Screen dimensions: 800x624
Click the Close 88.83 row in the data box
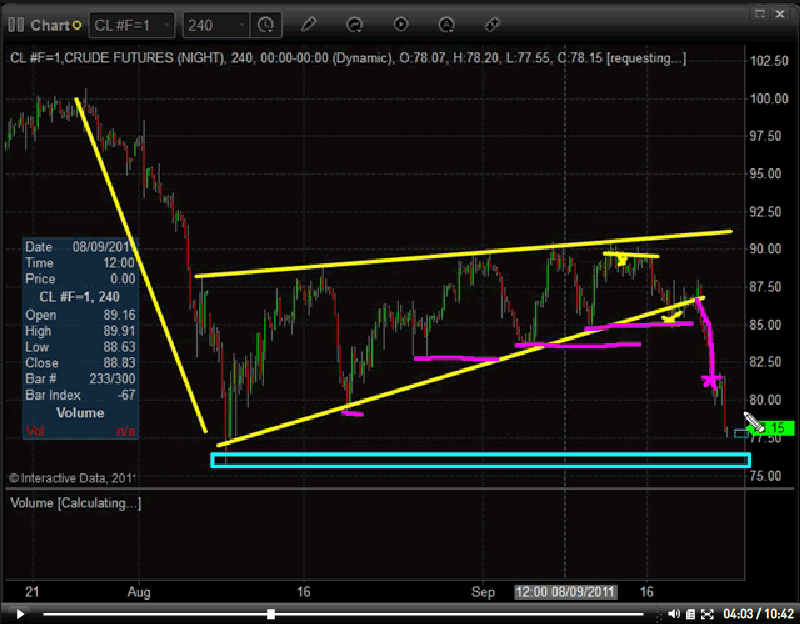[80, 363]
